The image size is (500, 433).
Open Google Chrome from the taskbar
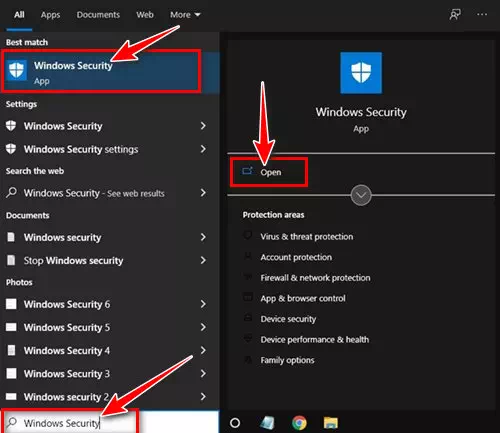tap(299, 423)
